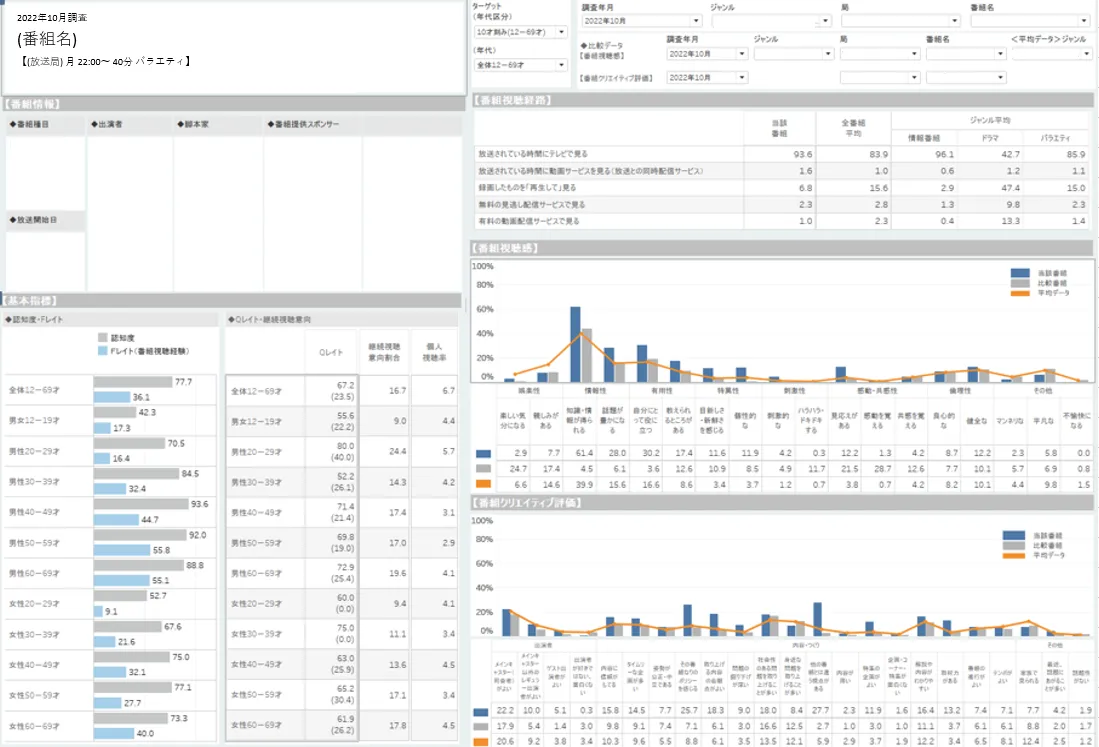1099x747 pixels.
Task: Click 男性40-49才 awareness bar labeled 93.6
Action: coord(142,504)
